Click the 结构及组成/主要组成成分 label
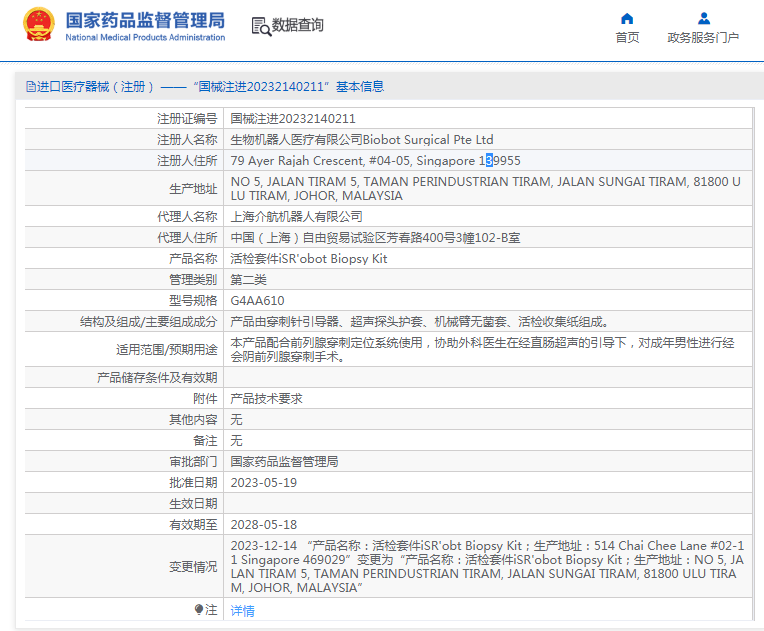Screen dimensions: 764x631 click(149, 322)
